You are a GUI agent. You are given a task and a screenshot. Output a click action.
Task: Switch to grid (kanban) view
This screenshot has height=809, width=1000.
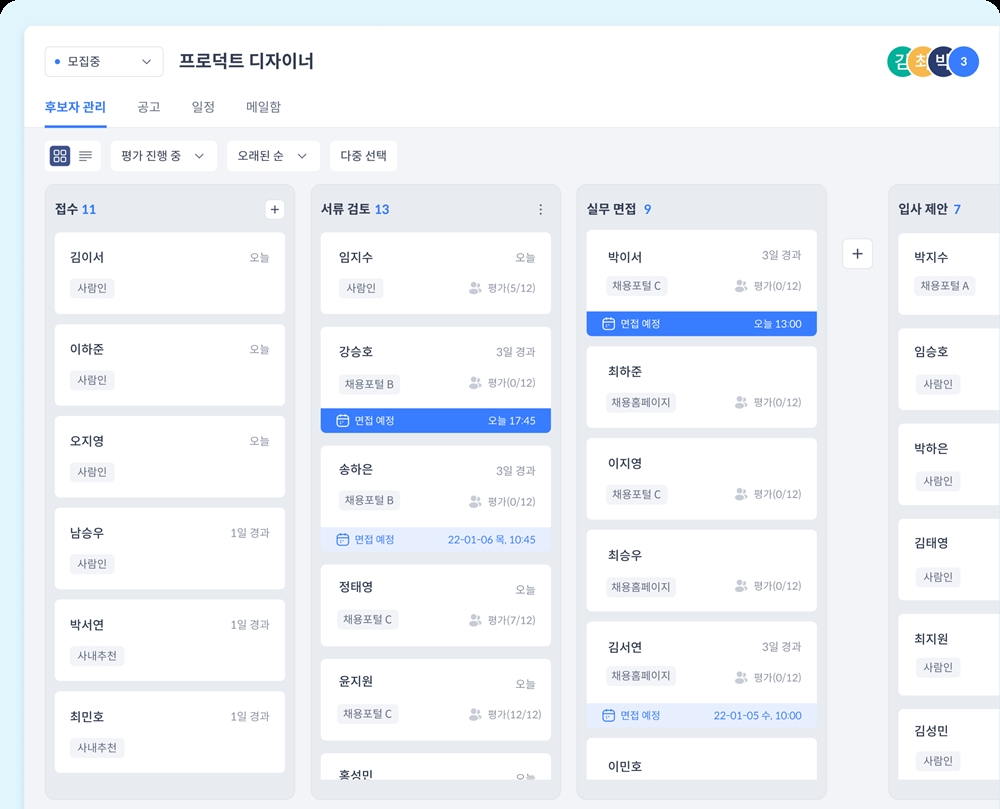click(60, 156)
